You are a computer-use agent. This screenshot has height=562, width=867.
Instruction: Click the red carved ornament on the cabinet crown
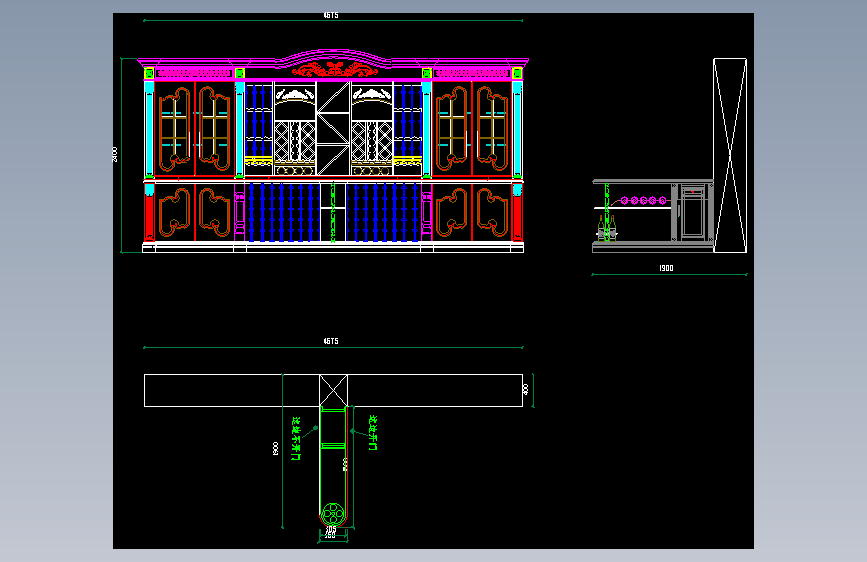point(335,69)
